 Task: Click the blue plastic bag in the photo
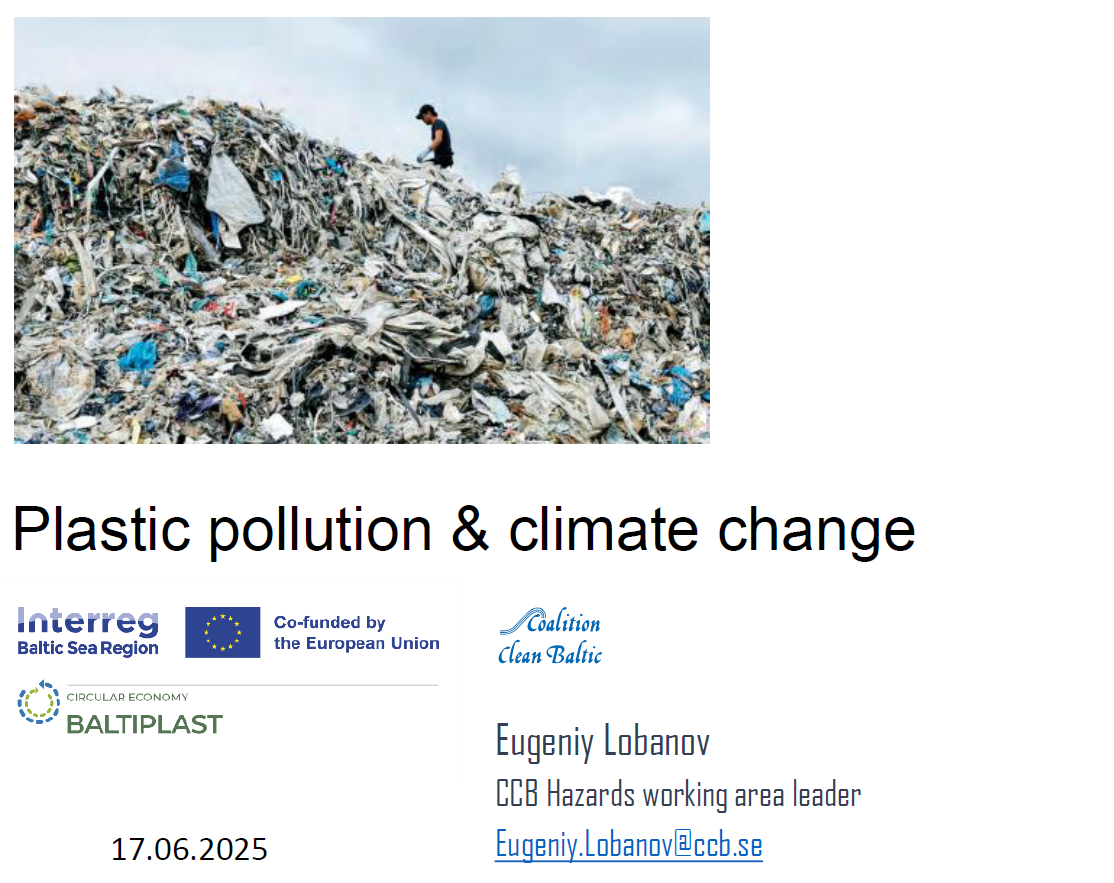(x=138, y=354)
